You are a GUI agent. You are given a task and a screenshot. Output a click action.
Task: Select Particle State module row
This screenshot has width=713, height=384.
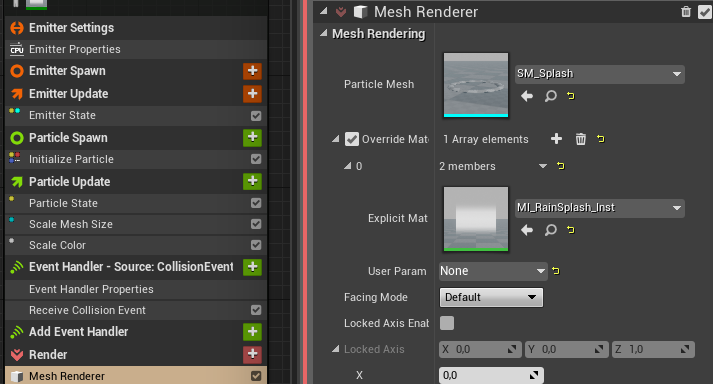136,203
